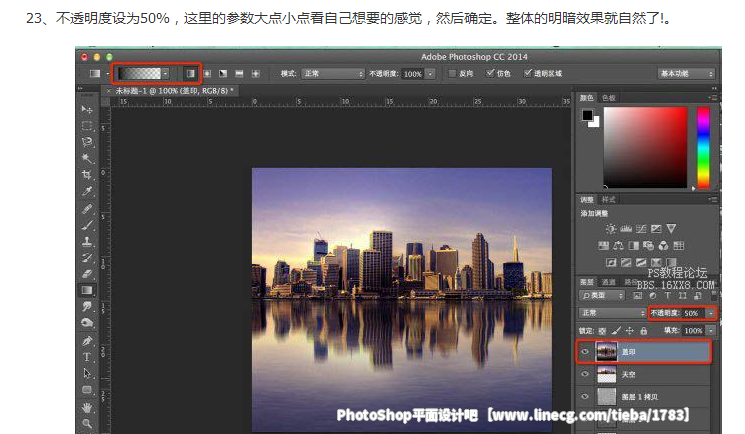Select the Eyedropper tool
The width and height of the screenshot is (745, 434).
coord(87,191)
